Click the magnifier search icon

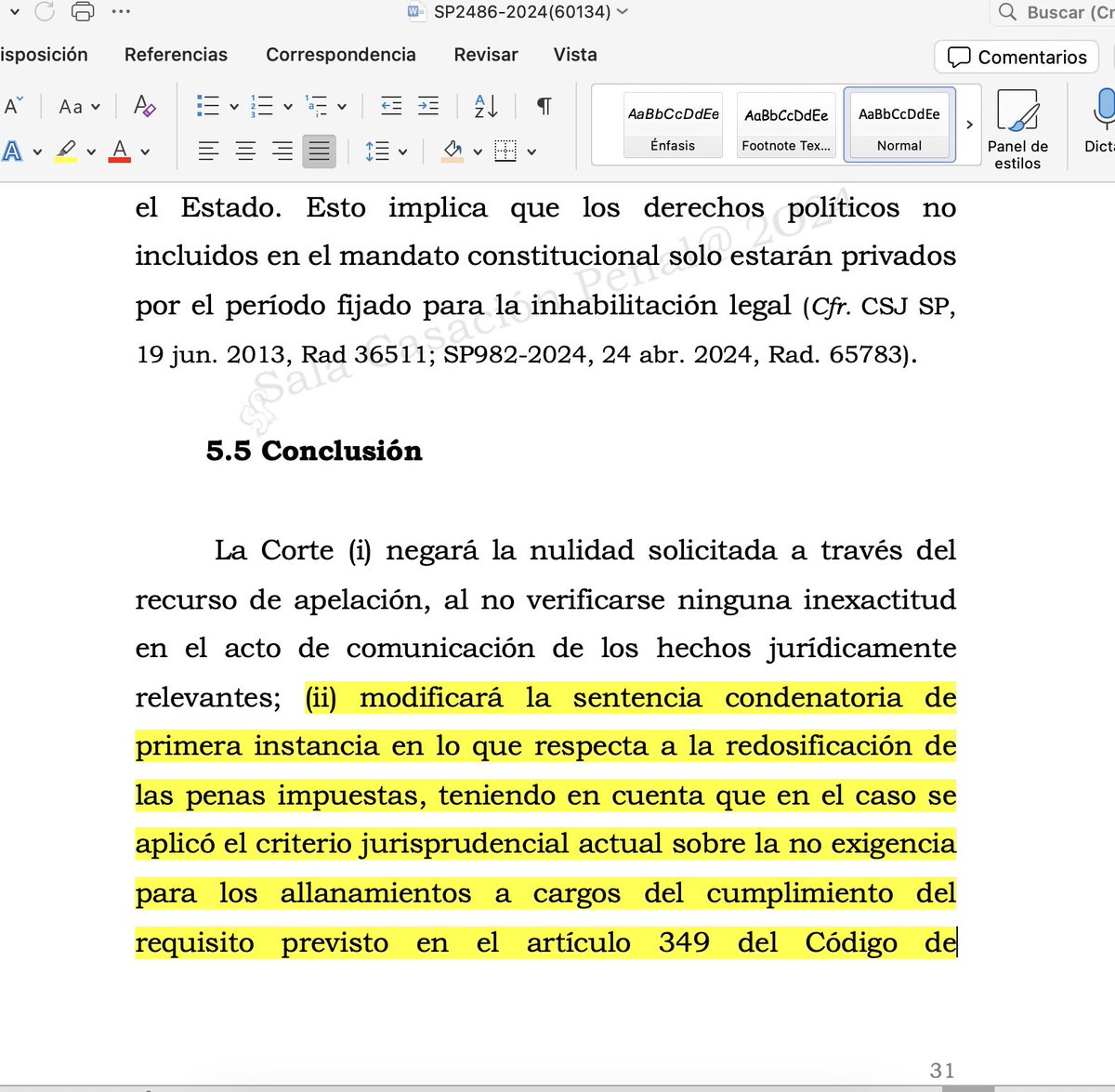tap(1007, 12)
